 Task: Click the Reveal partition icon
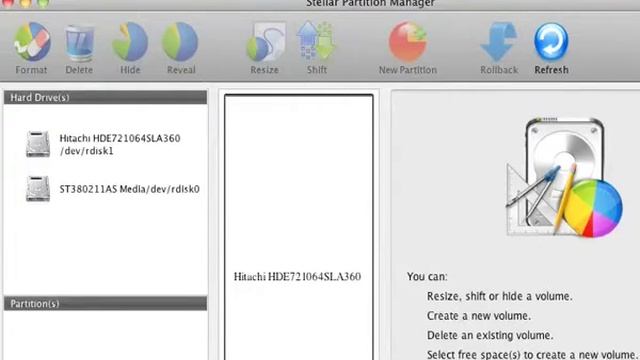pos(180,42)
